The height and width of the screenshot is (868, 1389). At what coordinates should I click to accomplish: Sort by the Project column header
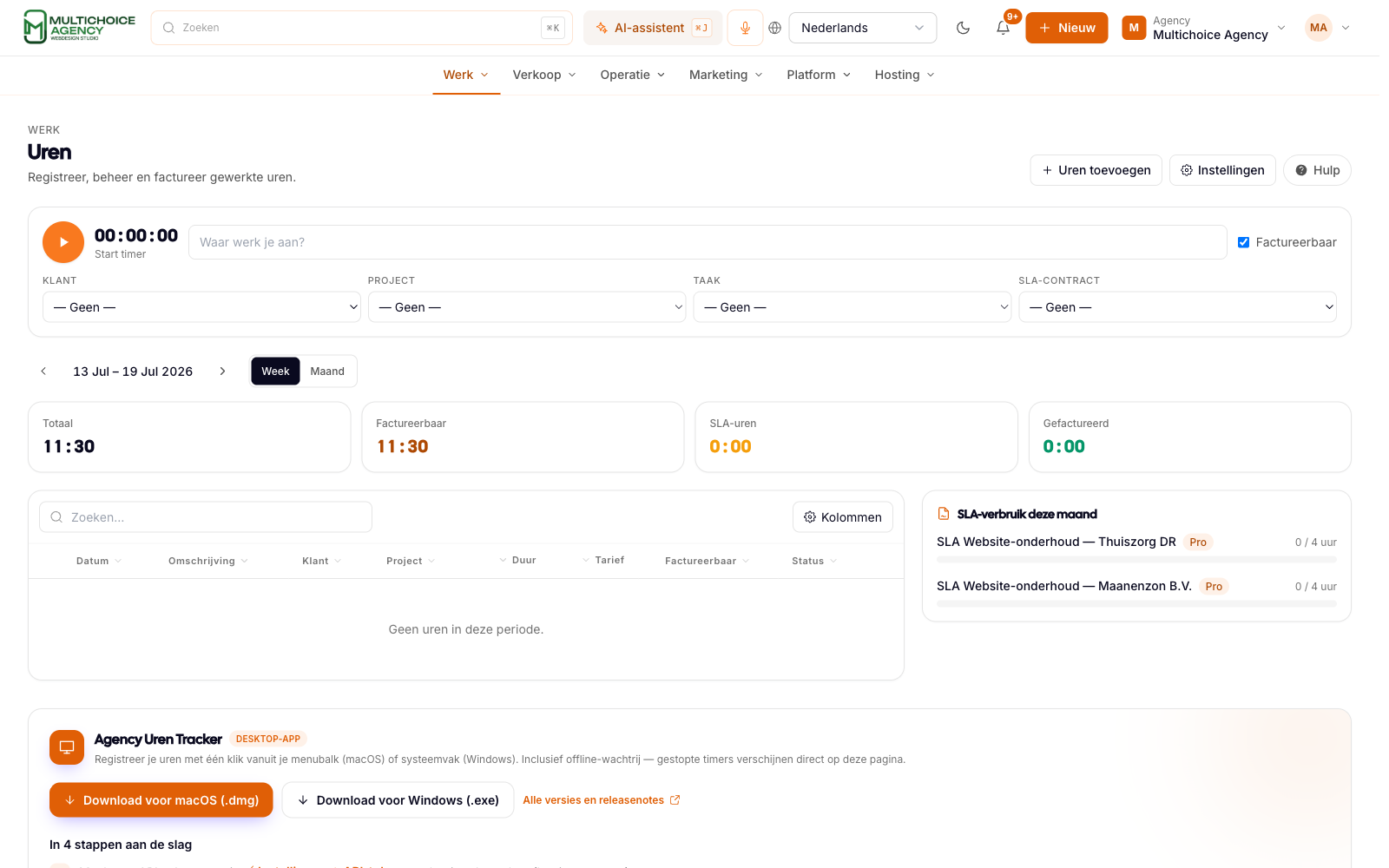[411, 561]
